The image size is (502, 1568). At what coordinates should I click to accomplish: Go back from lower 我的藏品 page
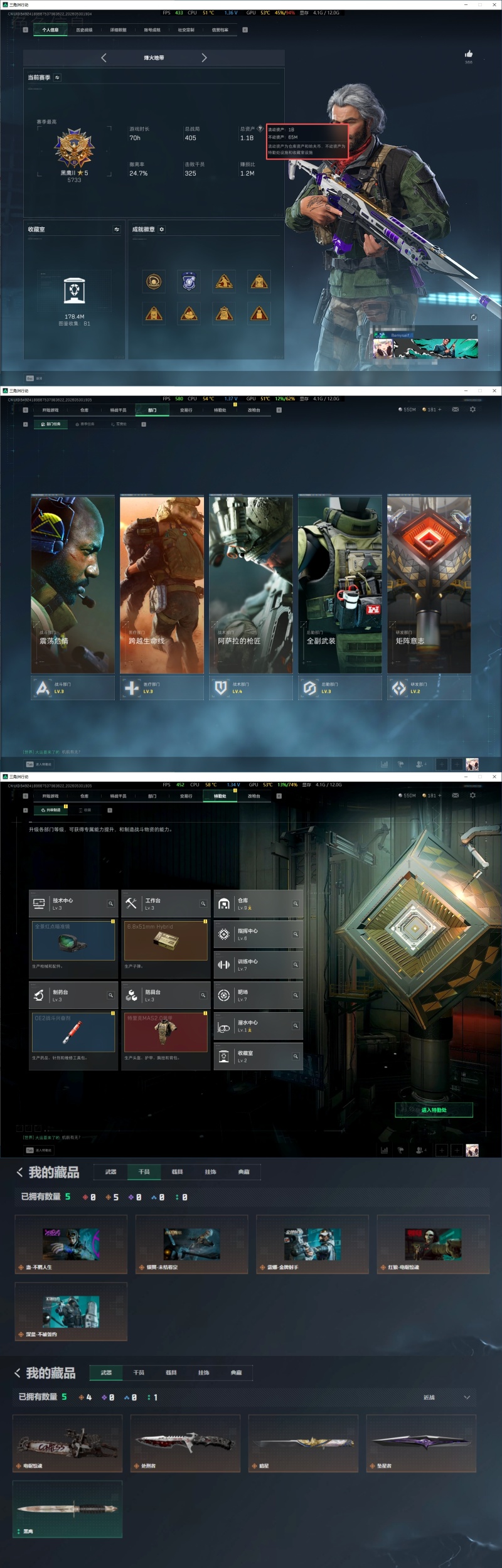tap(18, 1373)
